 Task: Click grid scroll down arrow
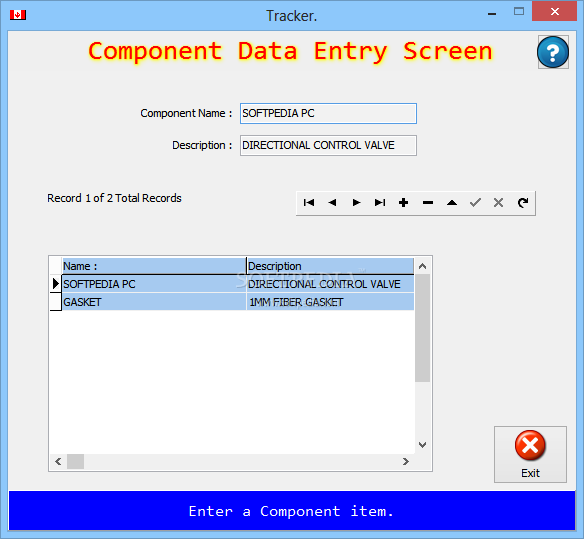[422, 445]
